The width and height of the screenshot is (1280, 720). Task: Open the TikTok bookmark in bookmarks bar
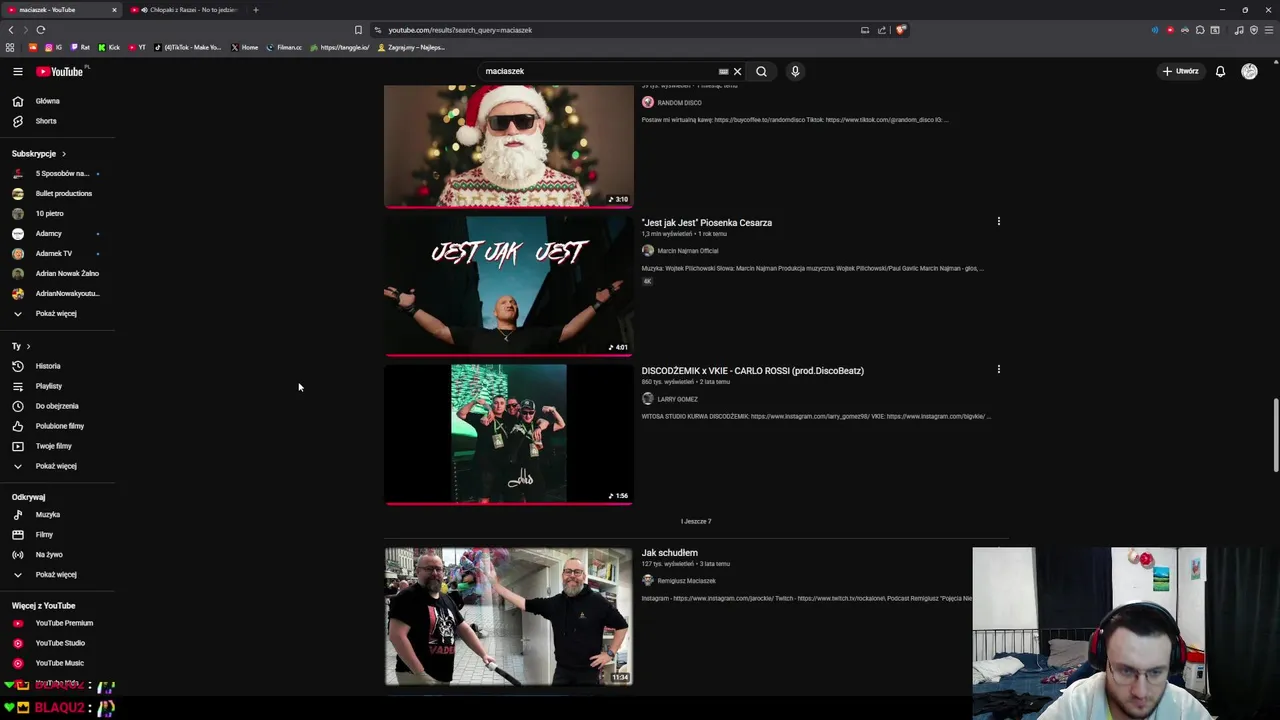[188, 47]
